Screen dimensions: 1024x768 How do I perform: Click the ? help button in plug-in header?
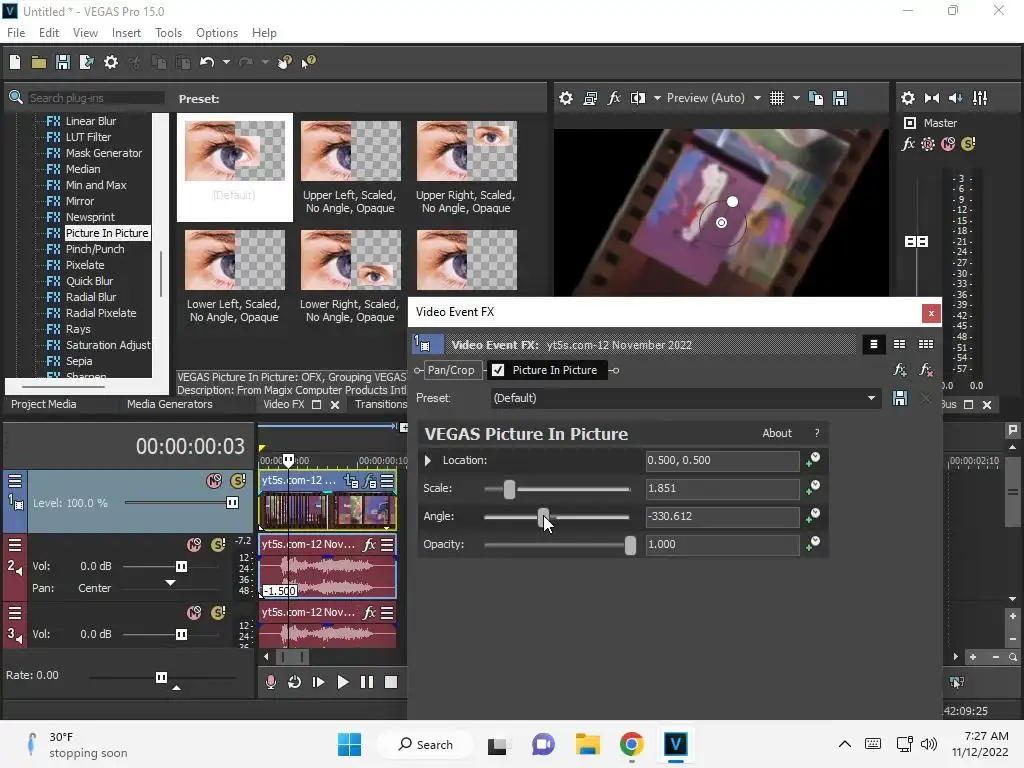pos(816,433)
